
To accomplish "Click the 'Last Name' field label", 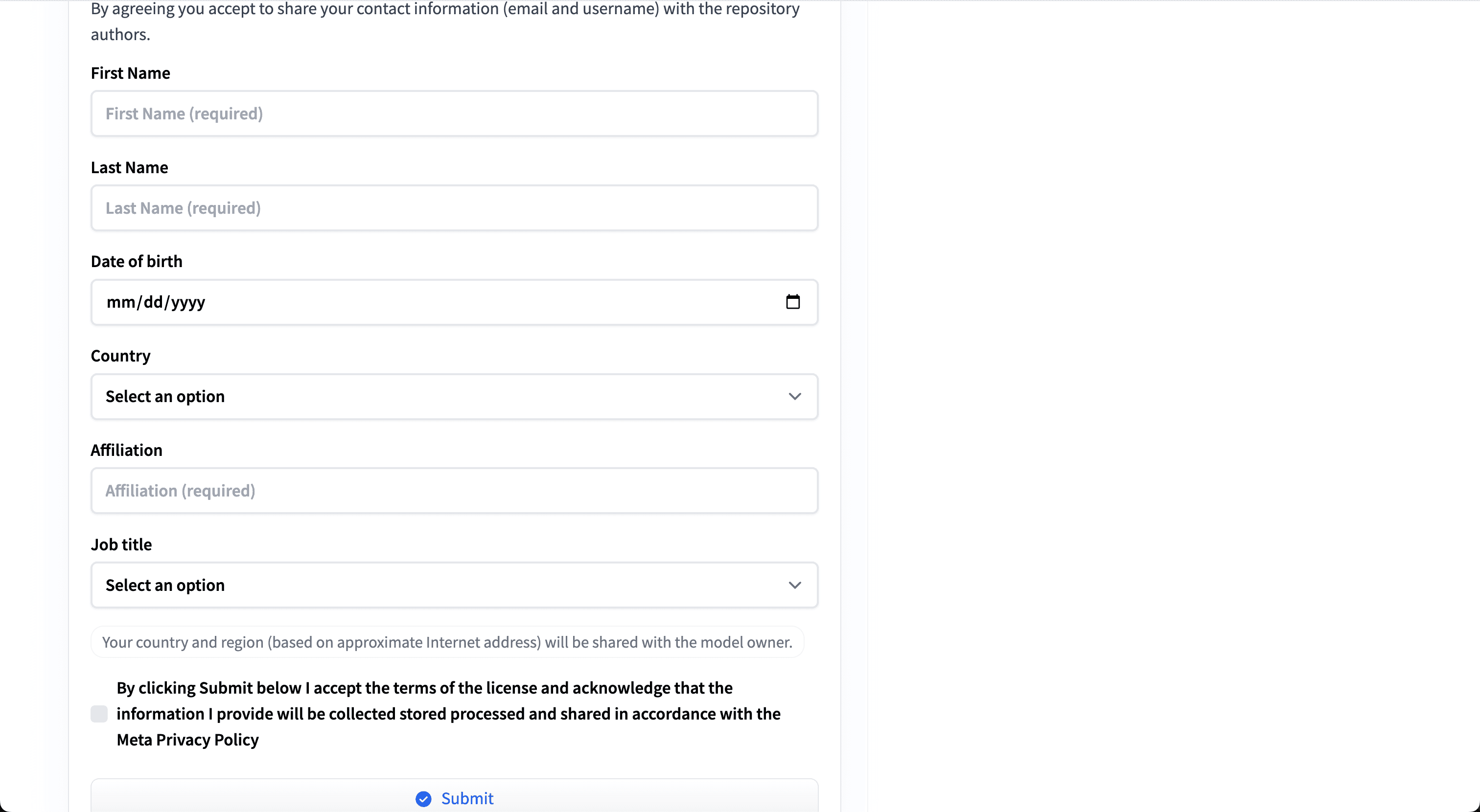I will pyautogui.click(x=129, y=168).
